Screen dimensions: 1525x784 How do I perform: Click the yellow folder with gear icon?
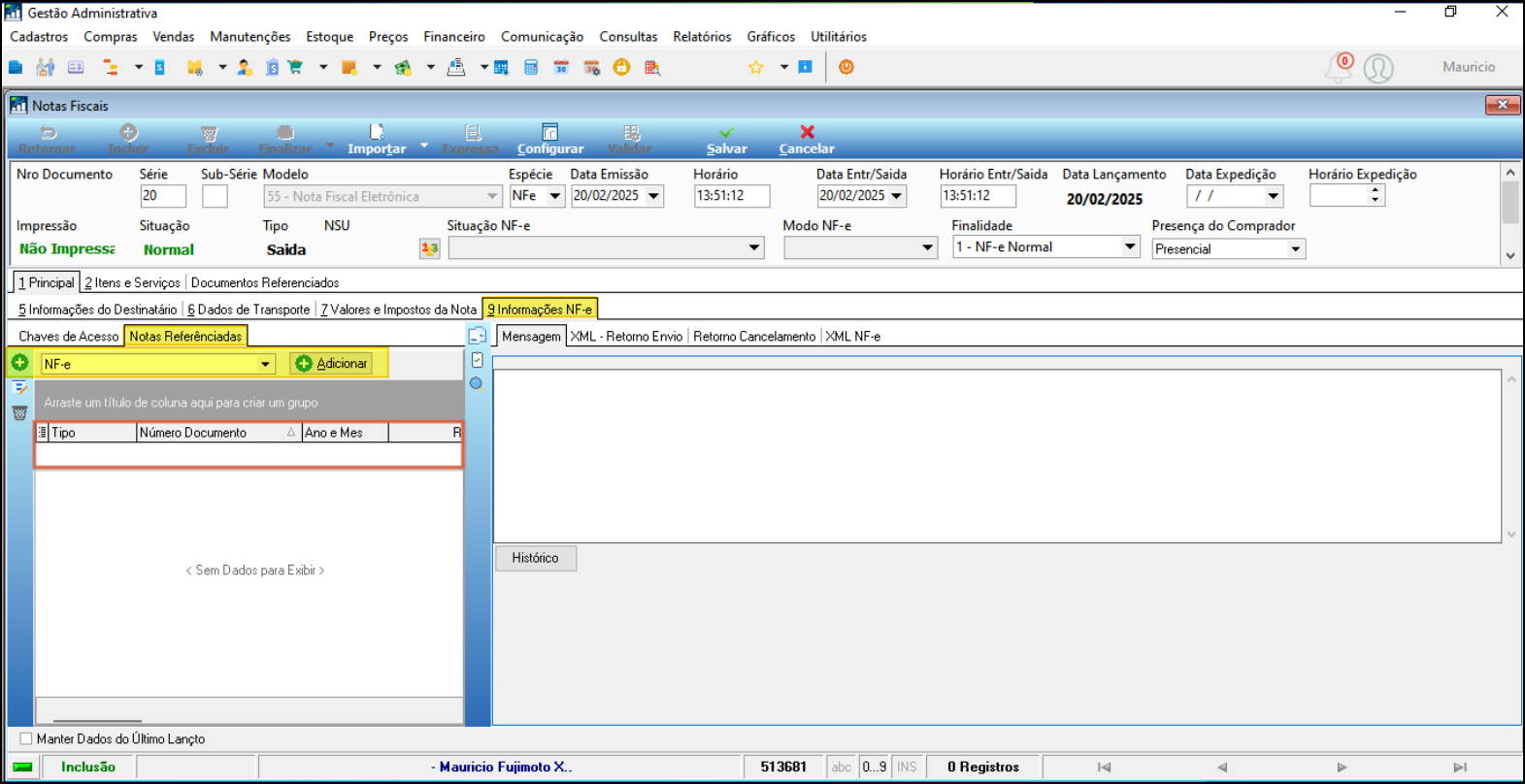click(195, 67)
